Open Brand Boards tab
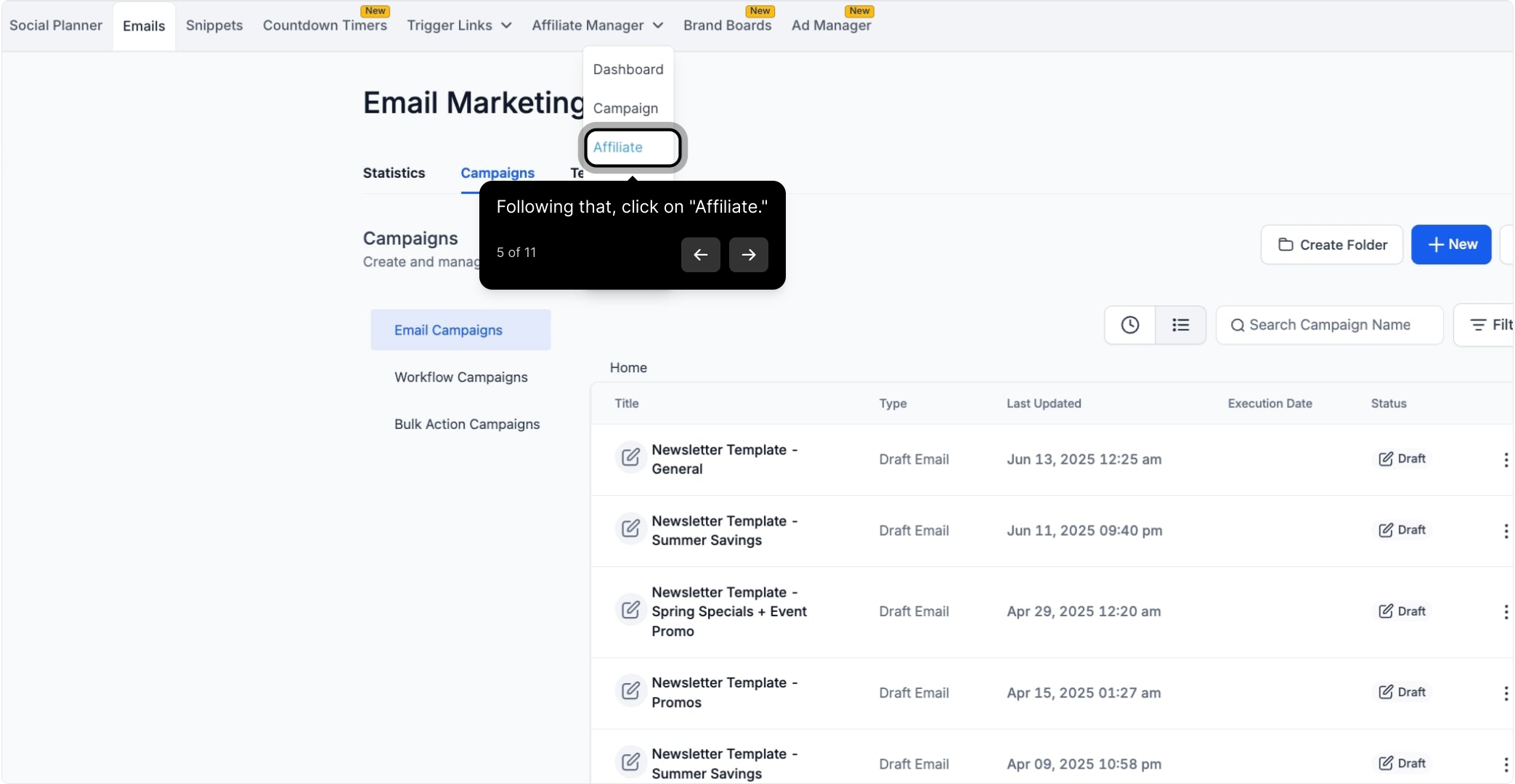The image size is (1515, 784). [727, 25]
